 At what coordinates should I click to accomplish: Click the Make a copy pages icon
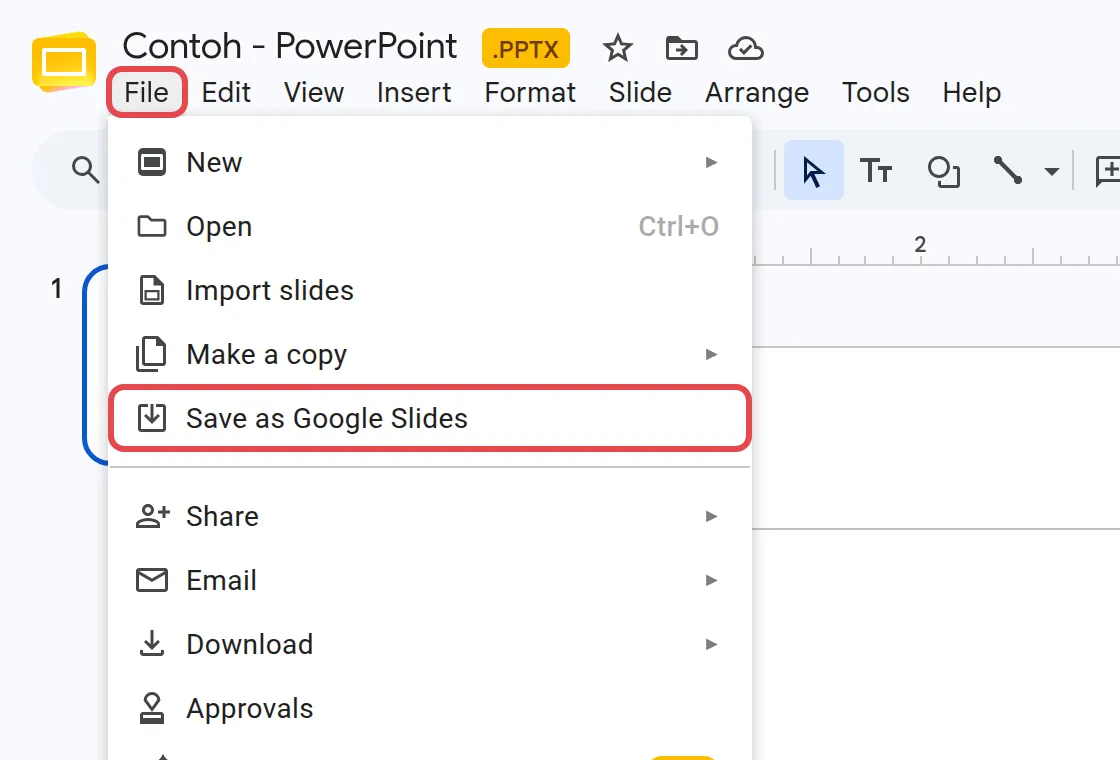tap(151, 354)
